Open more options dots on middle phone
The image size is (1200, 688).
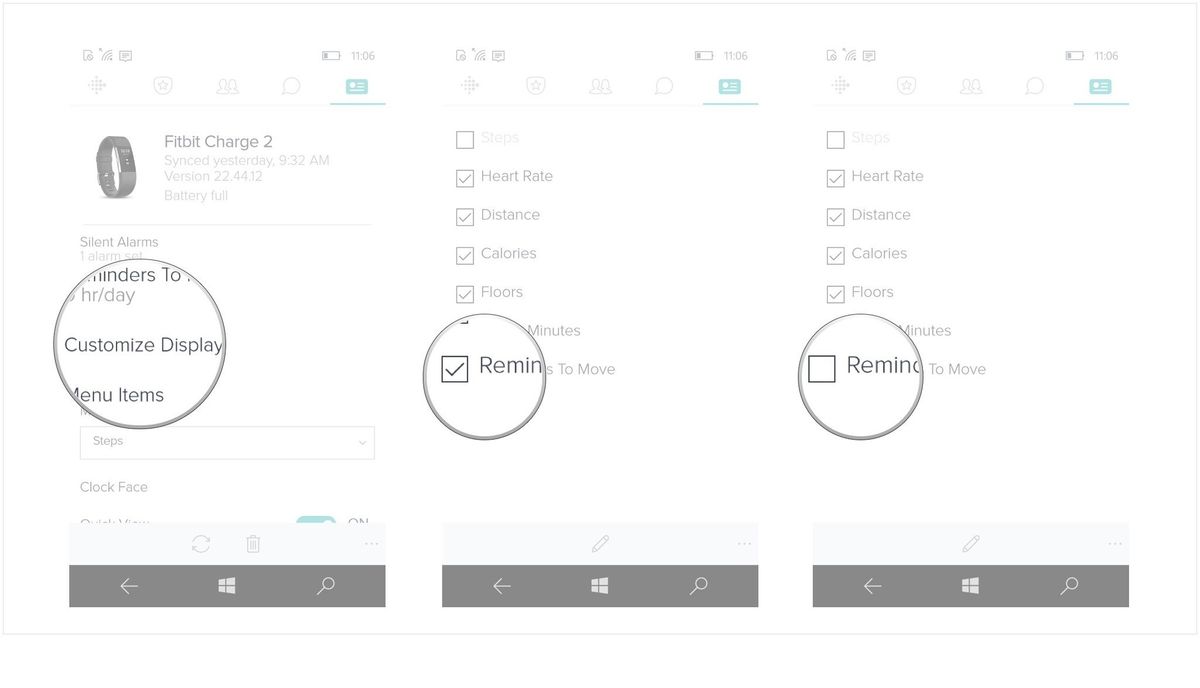point(744,544)
